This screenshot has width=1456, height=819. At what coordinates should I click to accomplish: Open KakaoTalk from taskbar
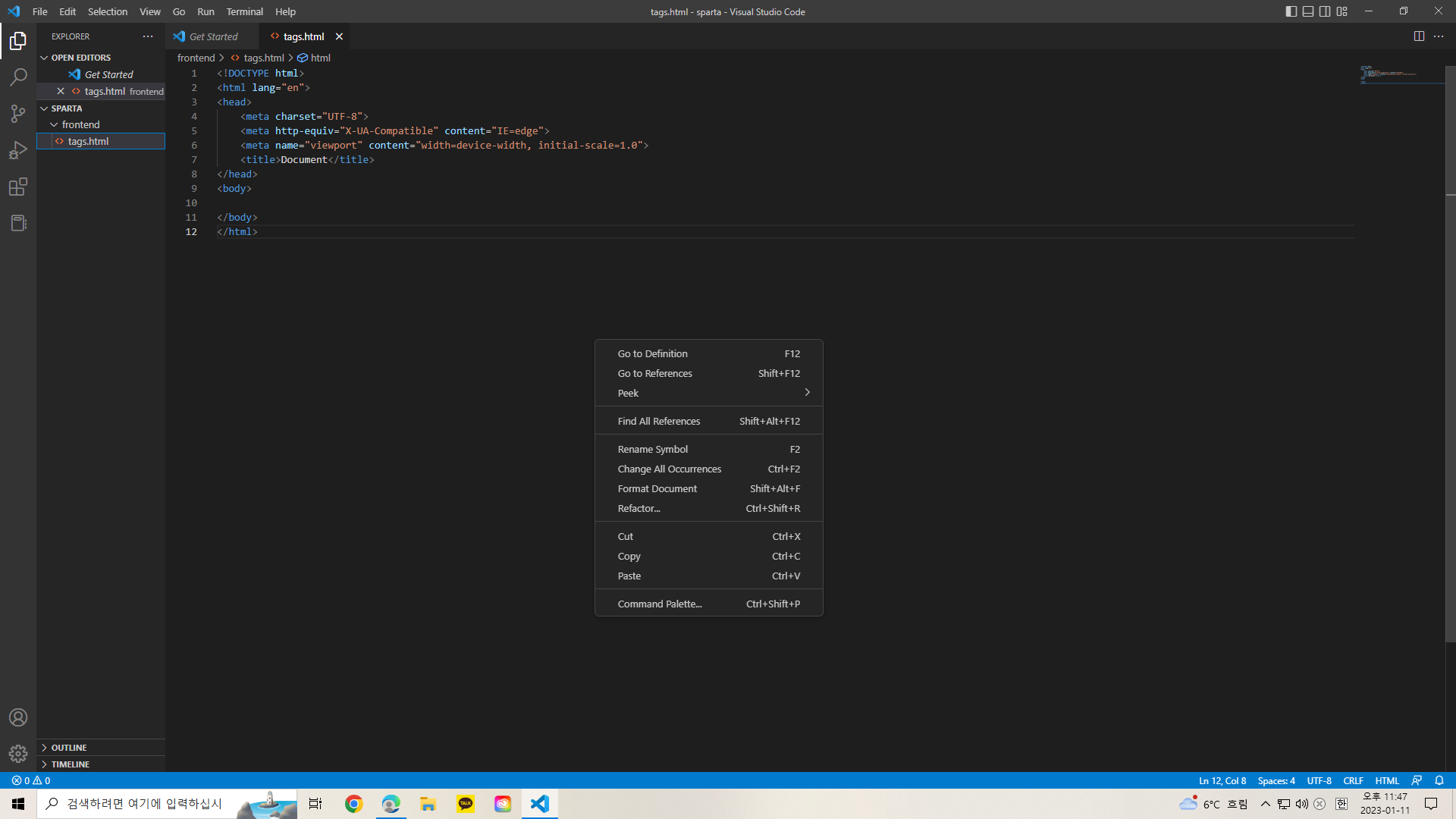coord(465,804)
